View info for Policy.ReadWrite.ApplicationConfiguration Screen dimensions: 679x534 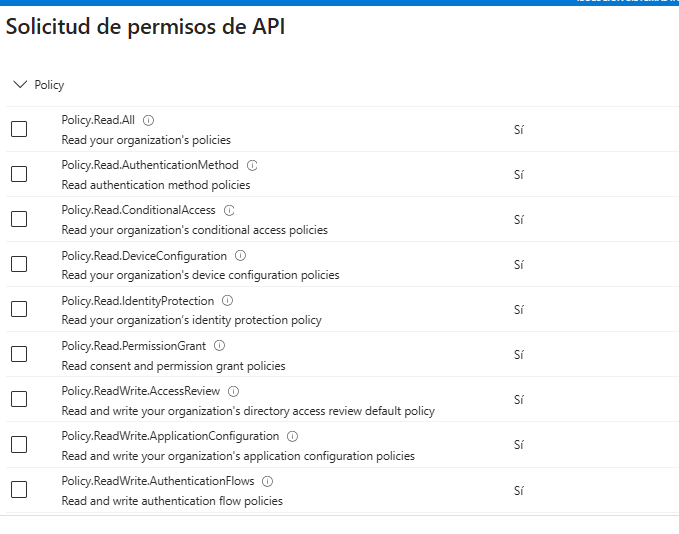pyautogui.click(x=293, y=437)
